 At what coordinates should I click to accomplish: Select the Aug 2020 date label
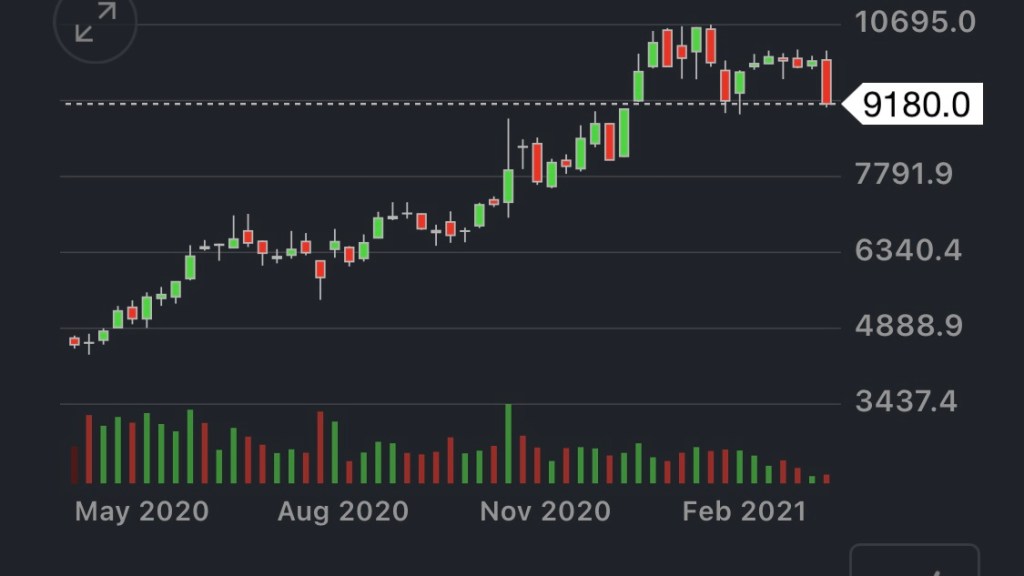pyautogui.click(x=343, y=512)
